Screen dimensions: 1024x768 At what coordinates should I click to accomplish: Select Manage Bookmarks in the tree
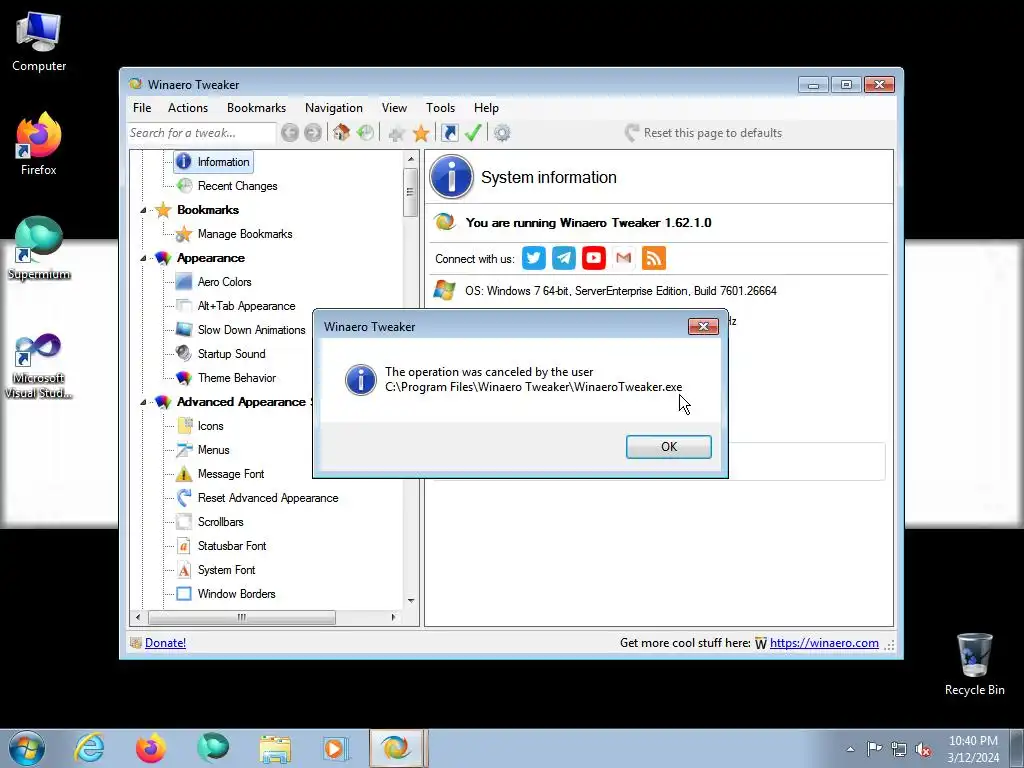(x=245, y=234)
